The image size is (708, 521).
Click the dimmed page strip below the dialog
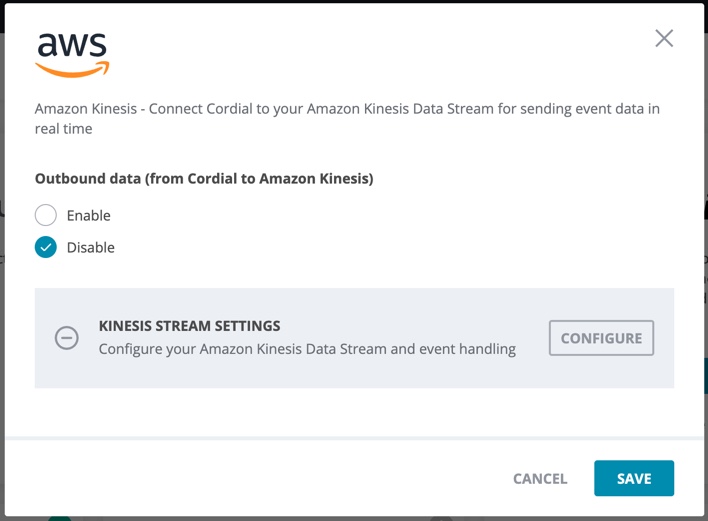tap(354, 519)
